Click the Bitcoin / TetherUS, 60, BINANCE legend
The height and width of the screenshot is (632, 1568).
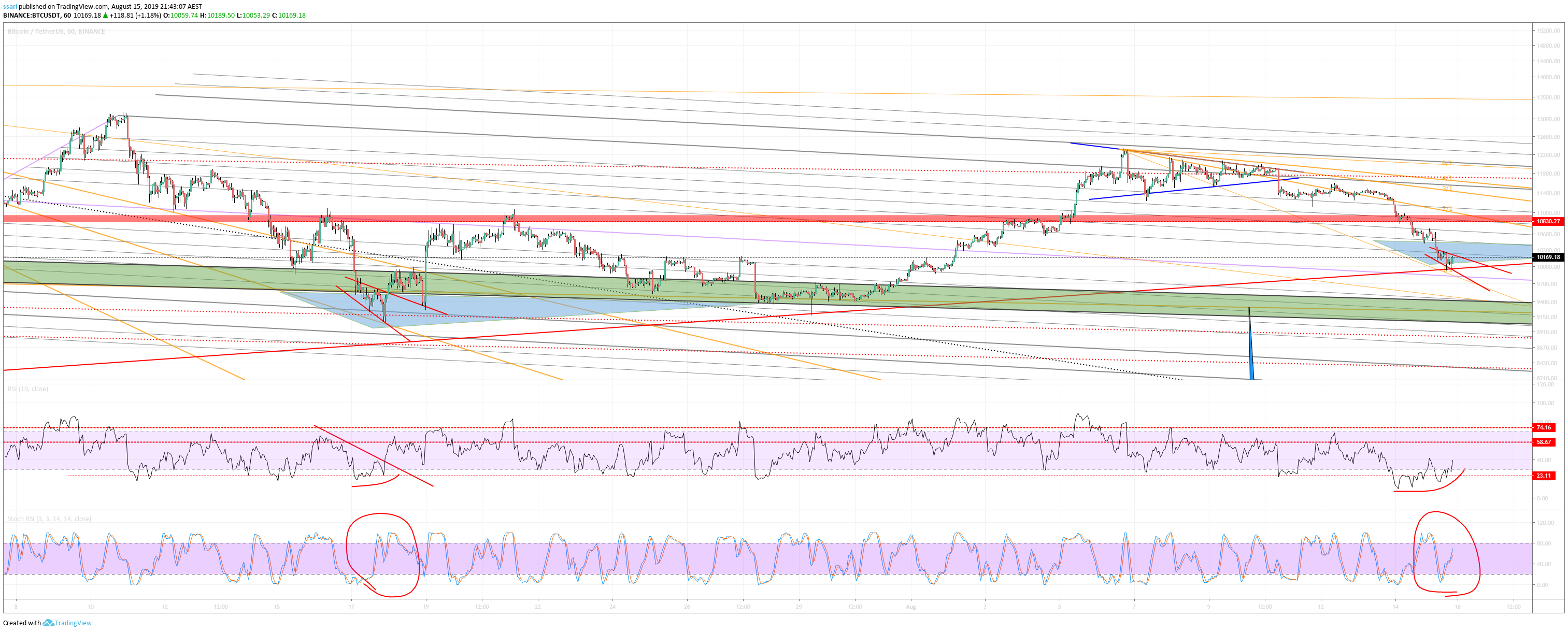[x=56, y=32]
